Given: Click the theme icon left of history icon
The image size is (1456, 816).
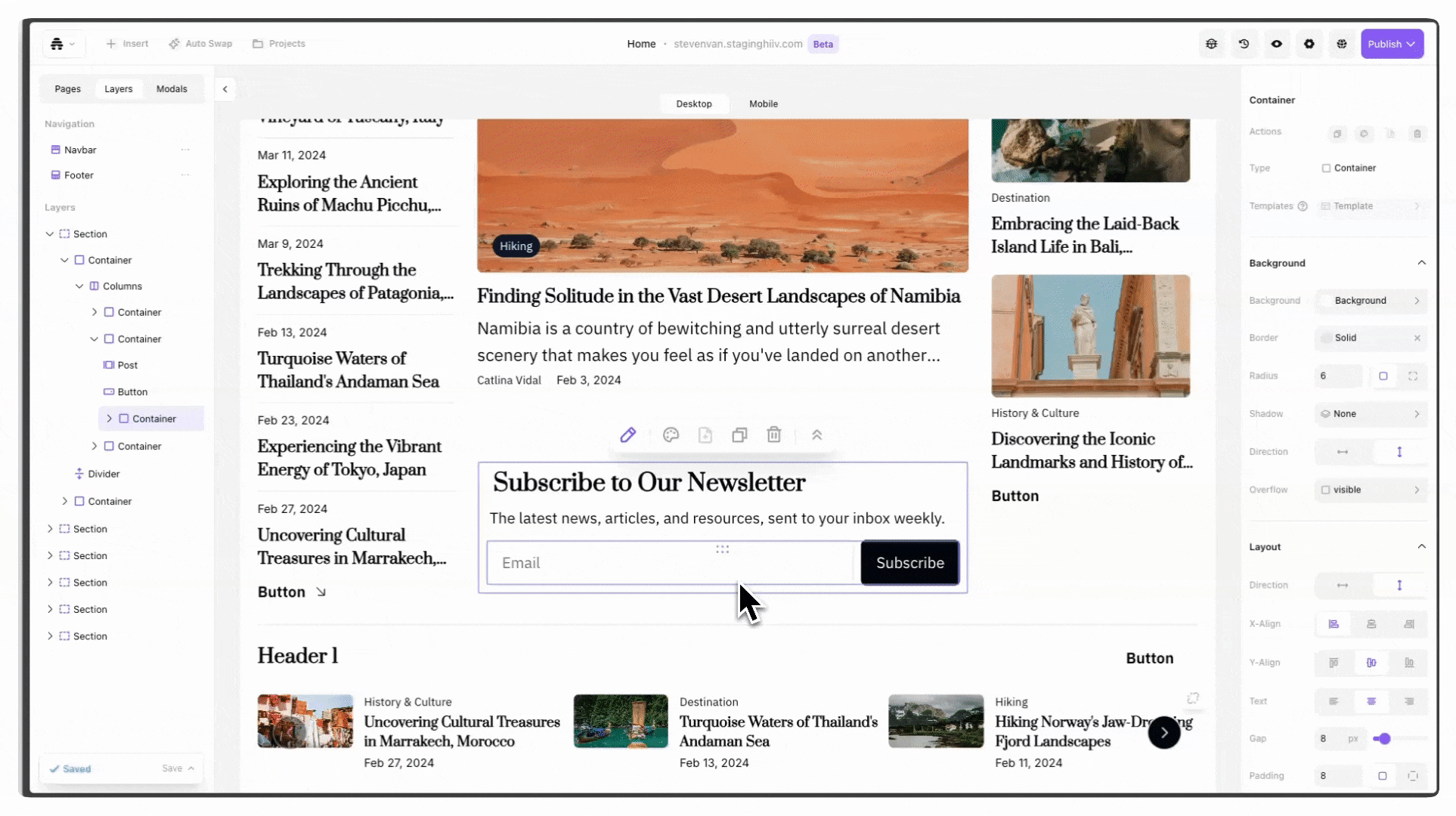Looking at the screenshot, I should [x=1212, y=44].
